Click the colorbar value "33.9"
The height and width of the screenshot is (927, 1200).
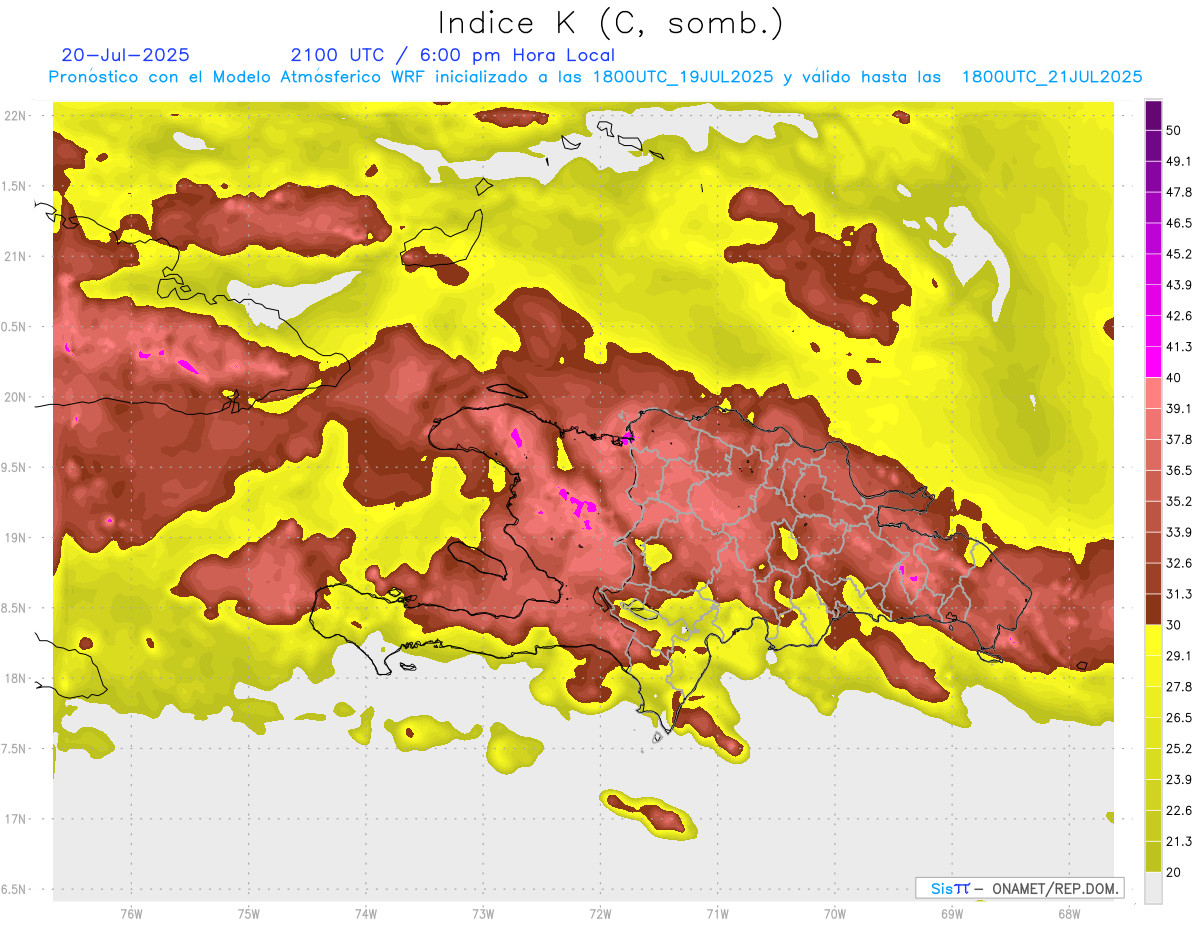pyautogui.click(x=1178, y=532)
